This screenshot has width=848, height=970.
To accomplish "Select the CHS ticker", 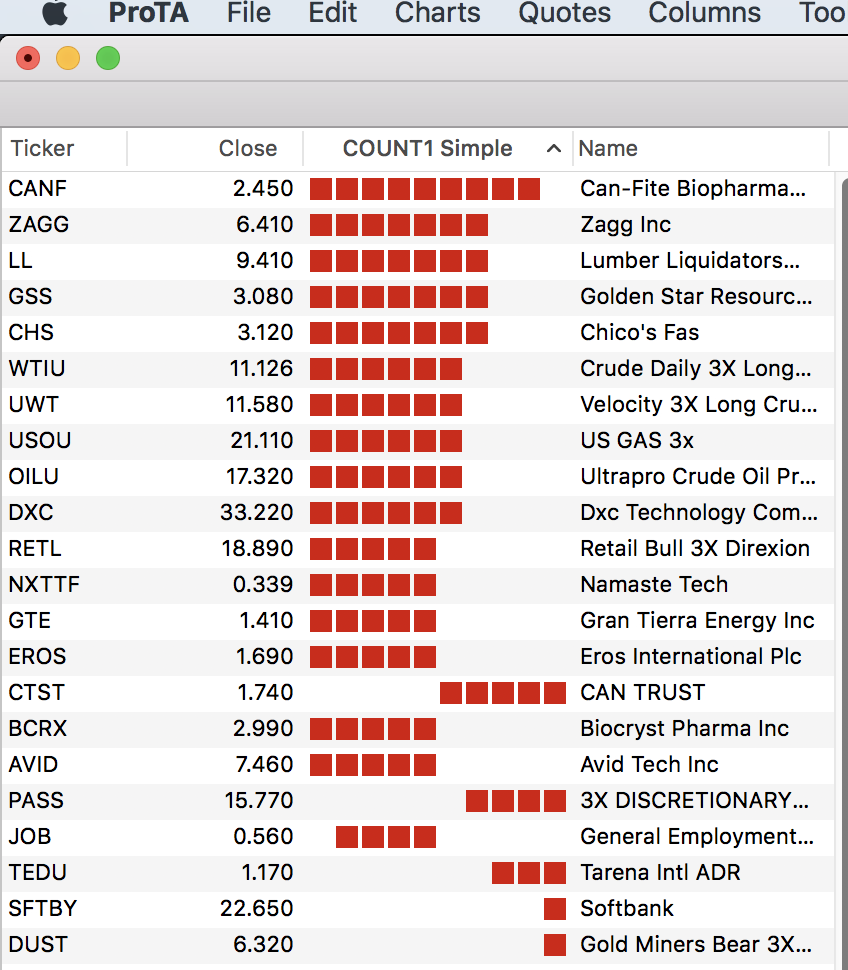I will click(31, 332).
